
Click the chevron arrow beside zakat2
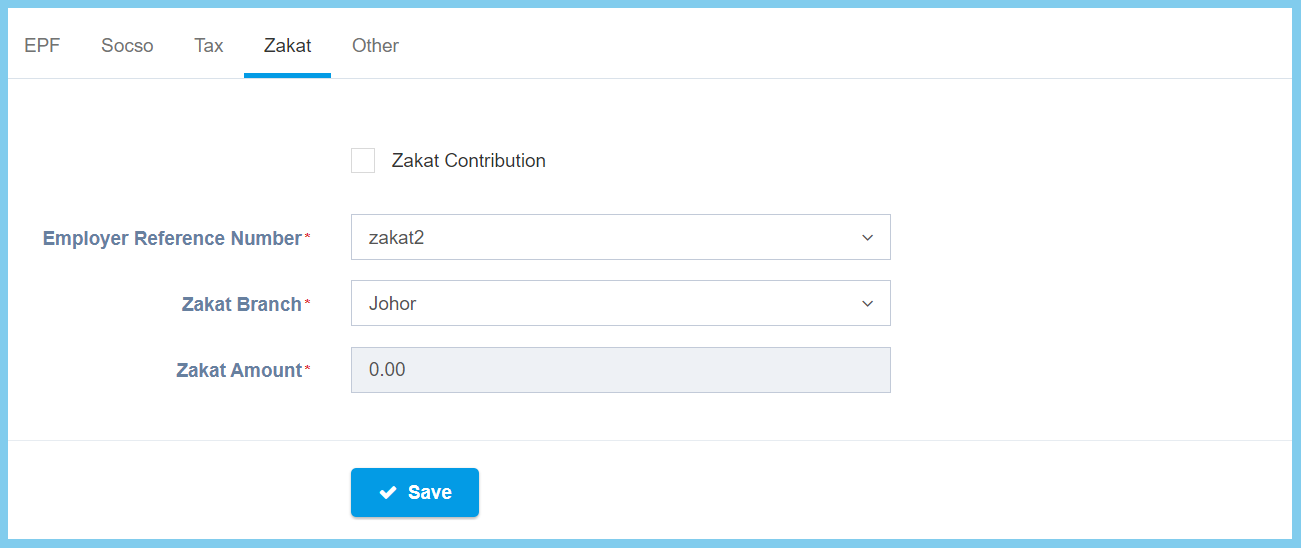tap(867, 238)
